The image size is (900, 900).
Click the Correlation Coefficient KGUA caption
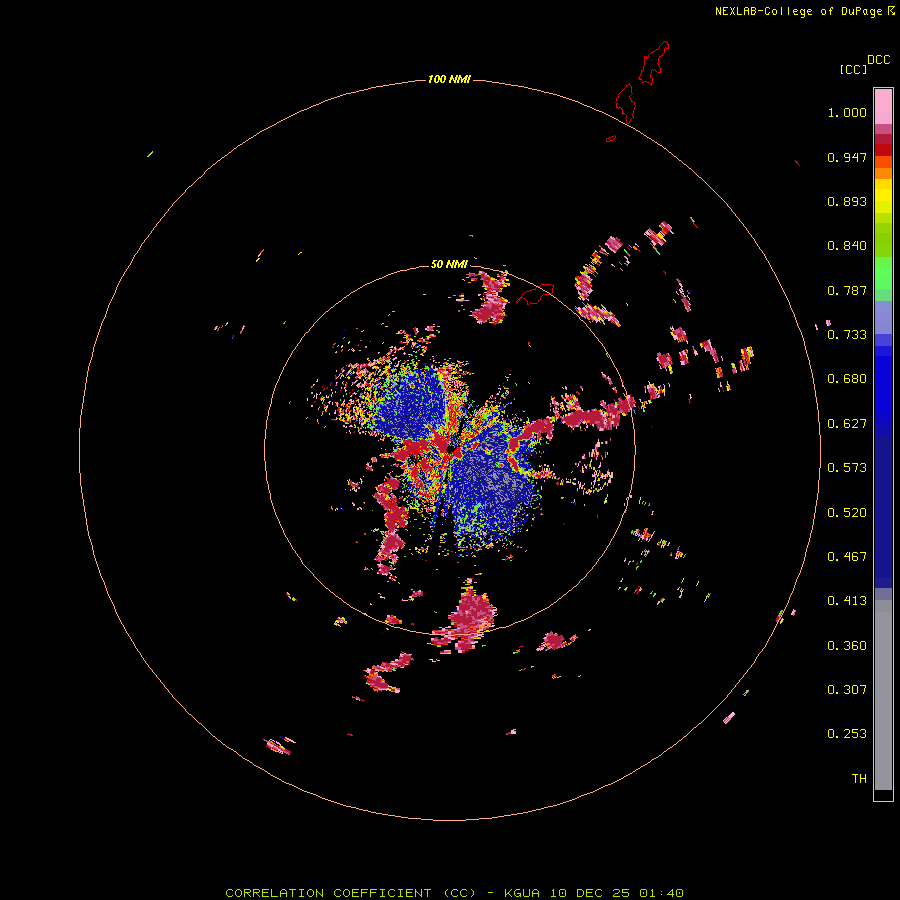click(x=454, y=893)
